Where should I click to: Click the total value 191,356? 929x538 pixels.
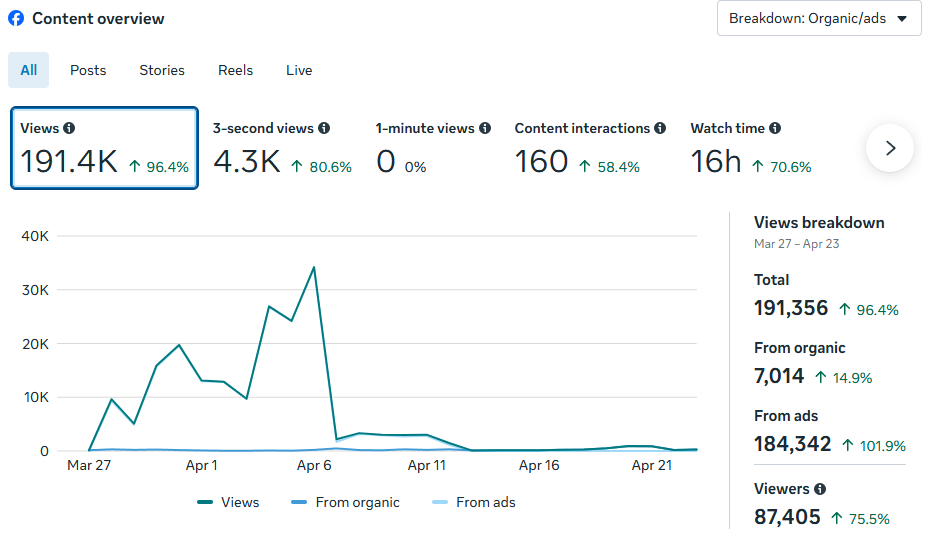coord(791,308)
